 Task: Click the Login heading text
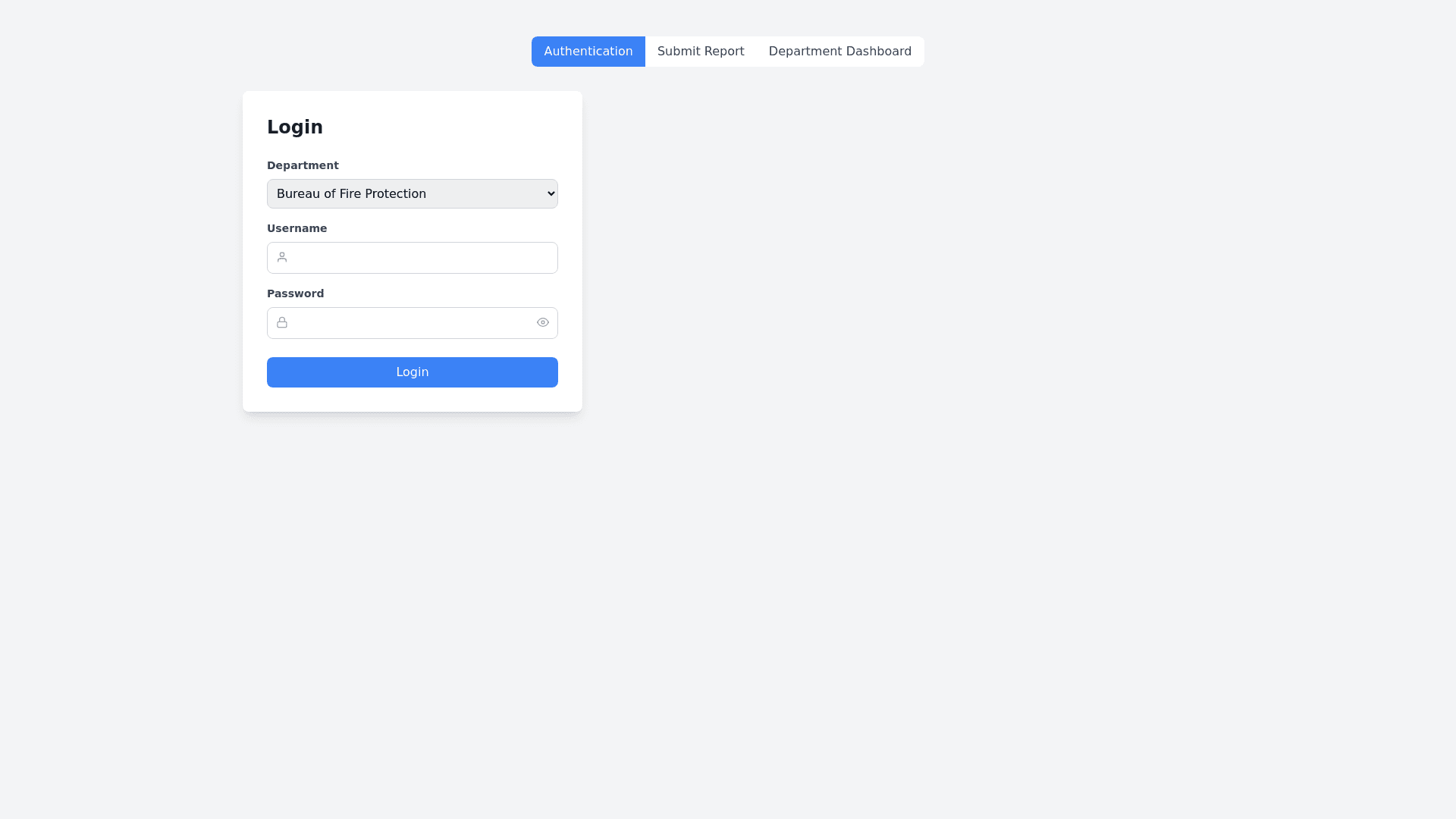click(x=294, y=127)
